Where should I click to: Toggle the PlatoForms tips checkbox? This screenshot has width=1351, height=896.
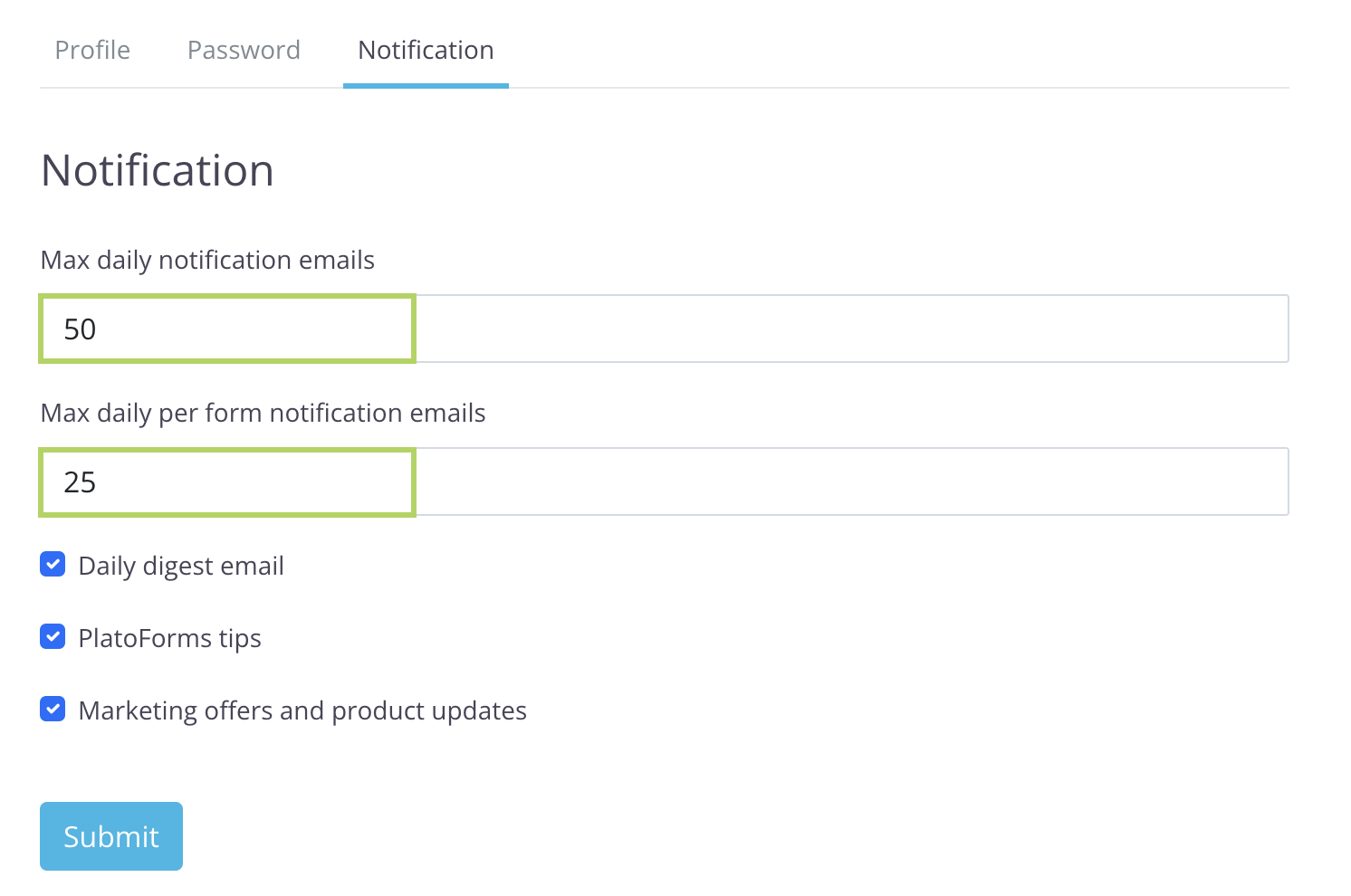pos(53,637)
